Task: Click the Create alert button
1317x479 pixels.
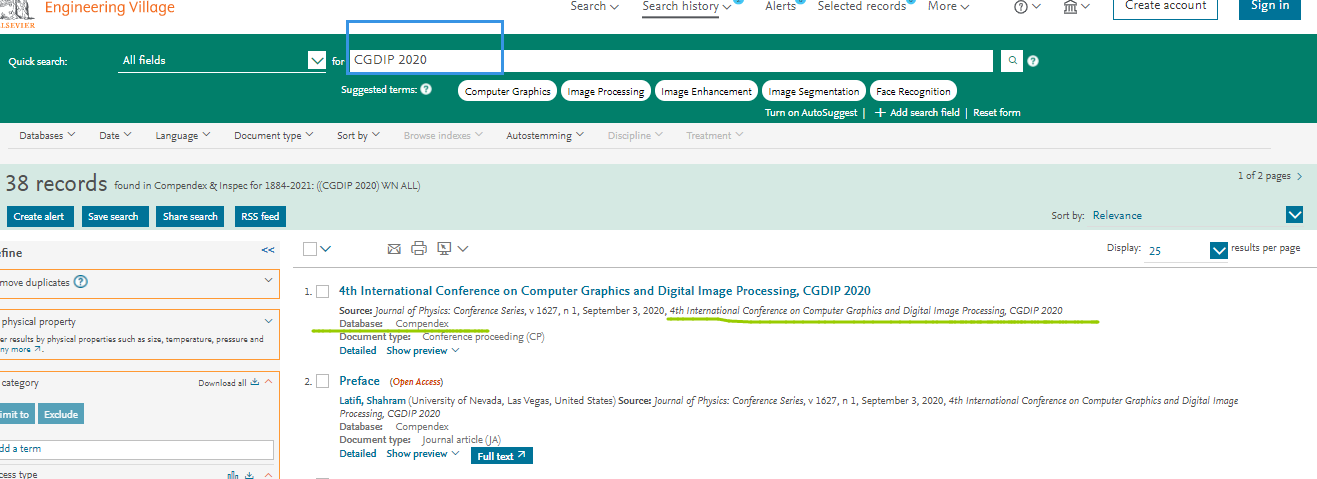Action: 40,217
